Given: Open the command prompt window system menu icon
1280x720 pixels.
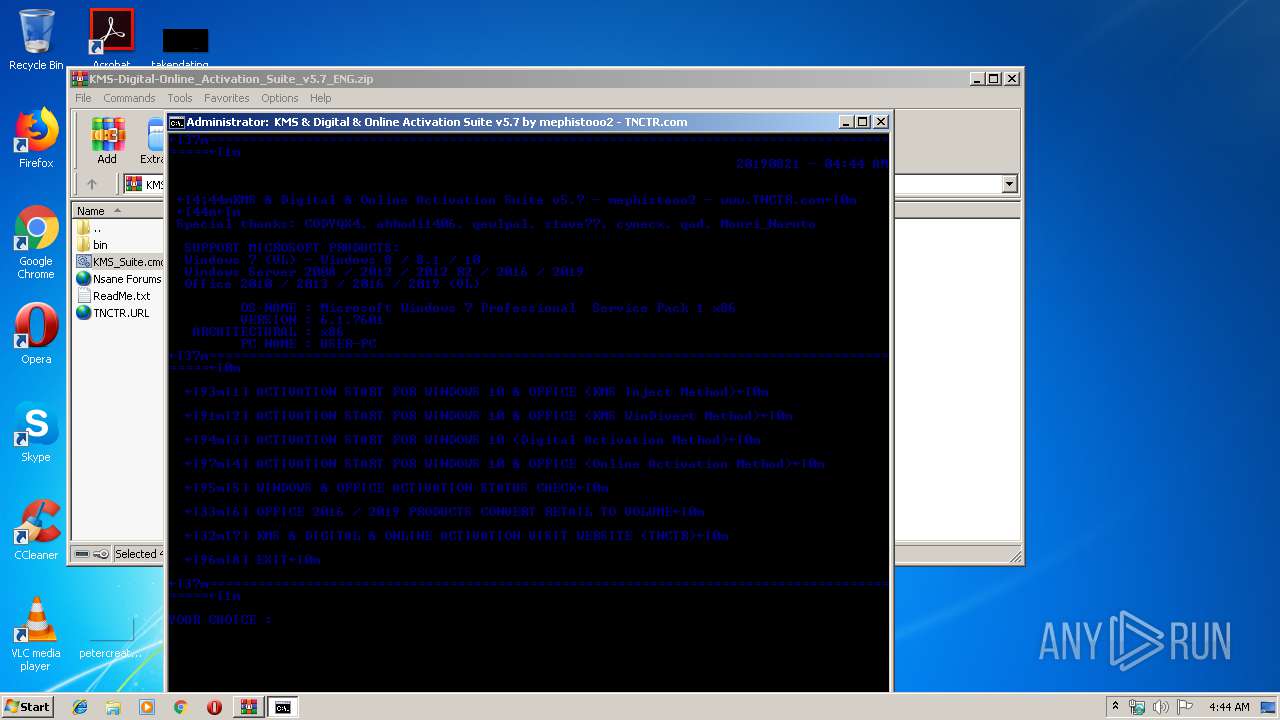Looking at the screenshot, I should (176, 122).
